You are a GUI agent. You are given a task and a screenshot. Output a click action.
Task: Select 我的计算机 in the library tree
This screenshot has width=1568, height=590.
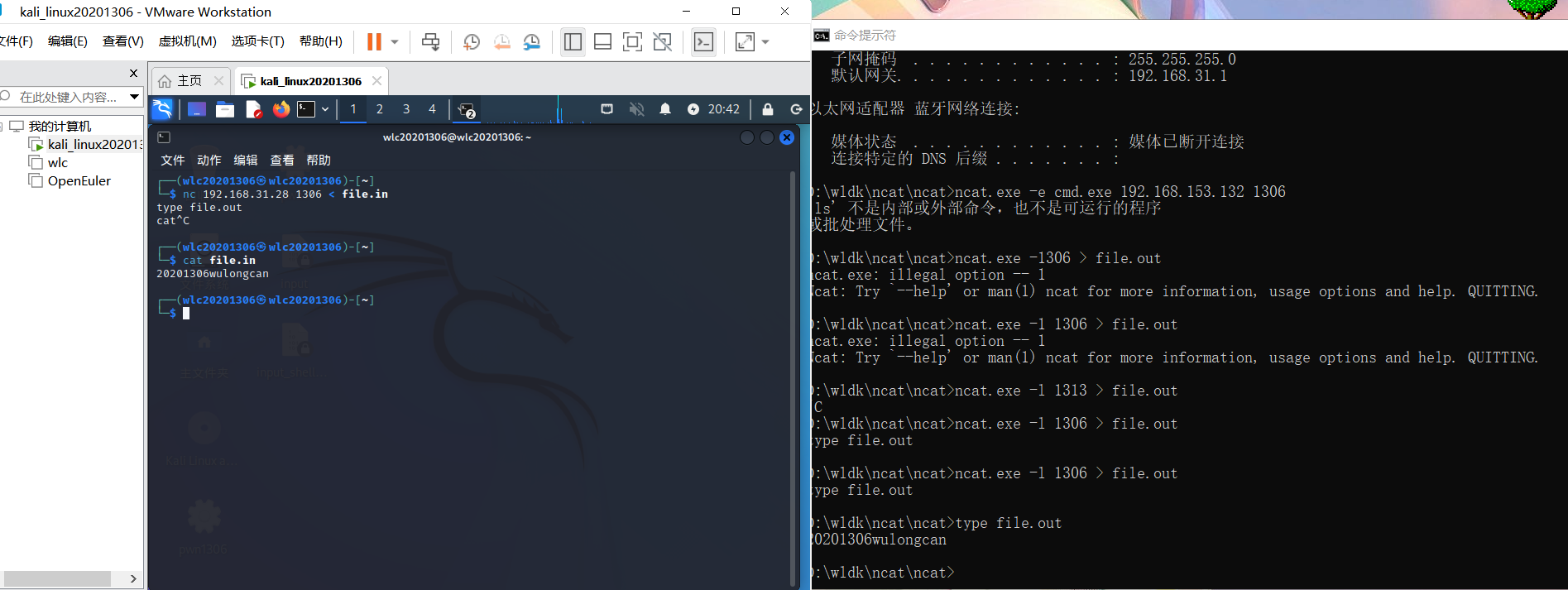coord(60,127)
